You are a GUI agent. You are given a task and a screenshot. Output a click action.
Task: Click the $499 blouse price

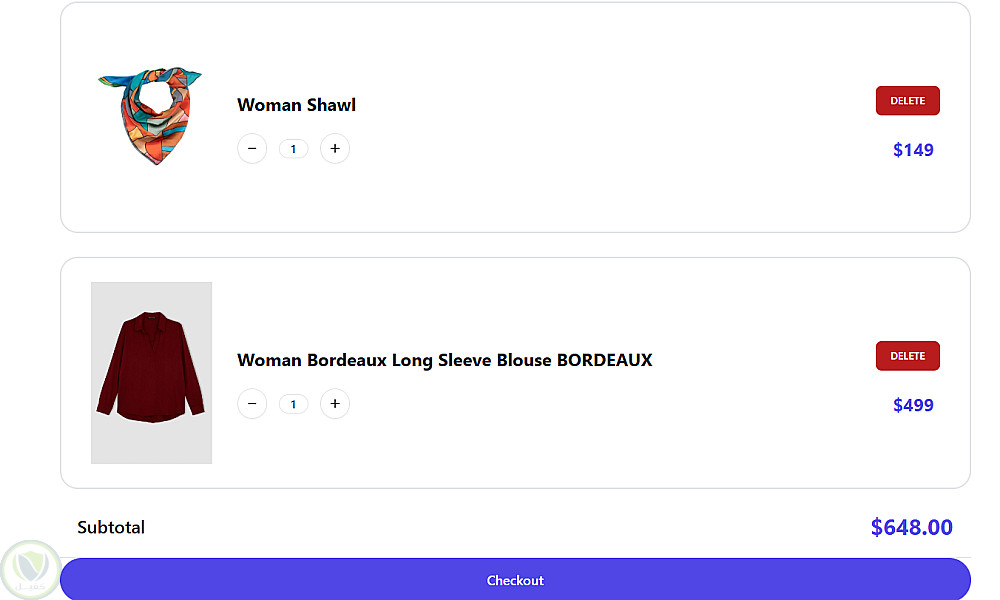click(913, 405)
